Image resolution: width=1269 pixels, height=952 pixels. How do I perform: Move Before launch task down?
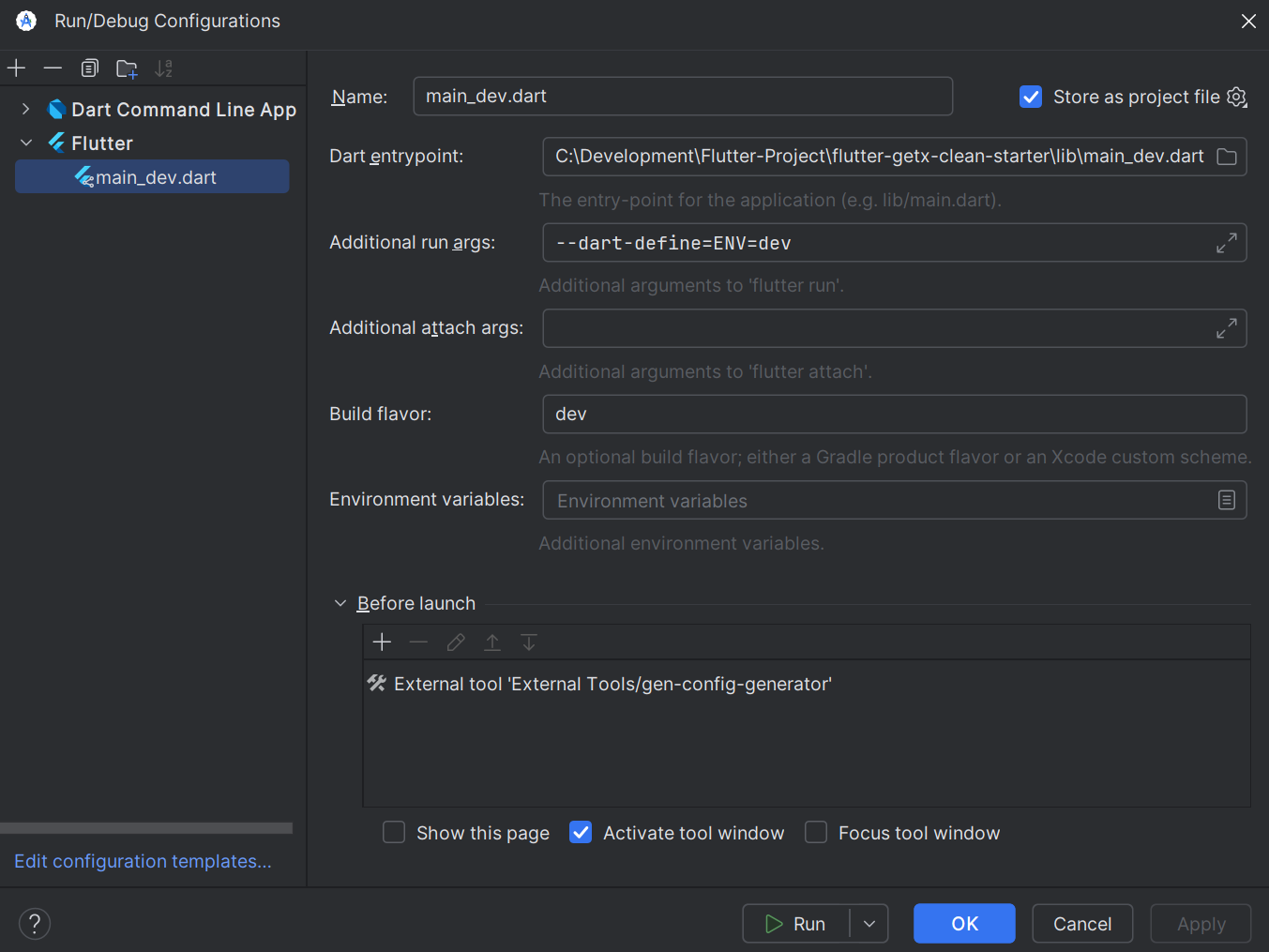529,642
